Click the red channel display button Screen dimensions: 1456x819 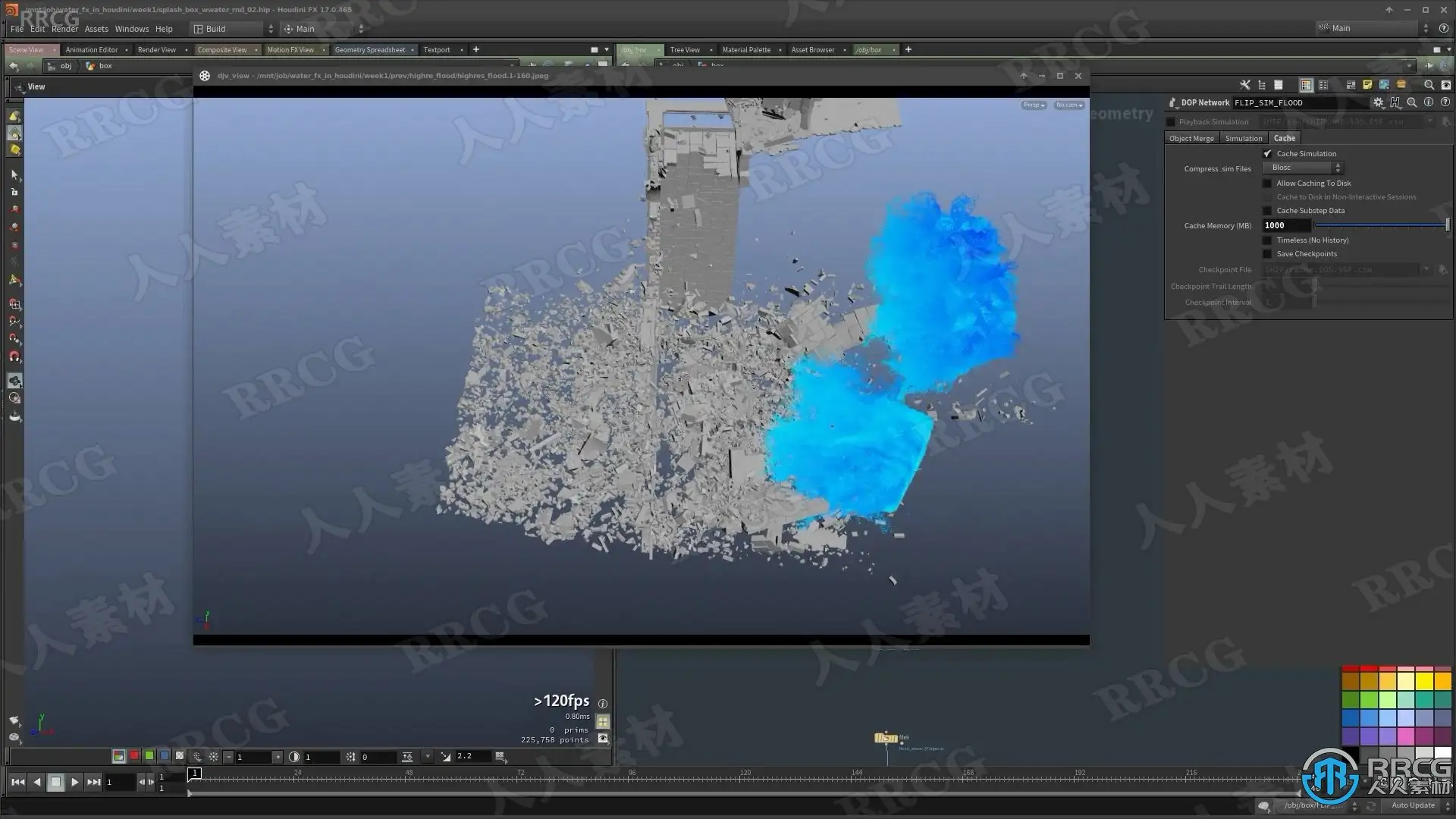tap(134, 756)
